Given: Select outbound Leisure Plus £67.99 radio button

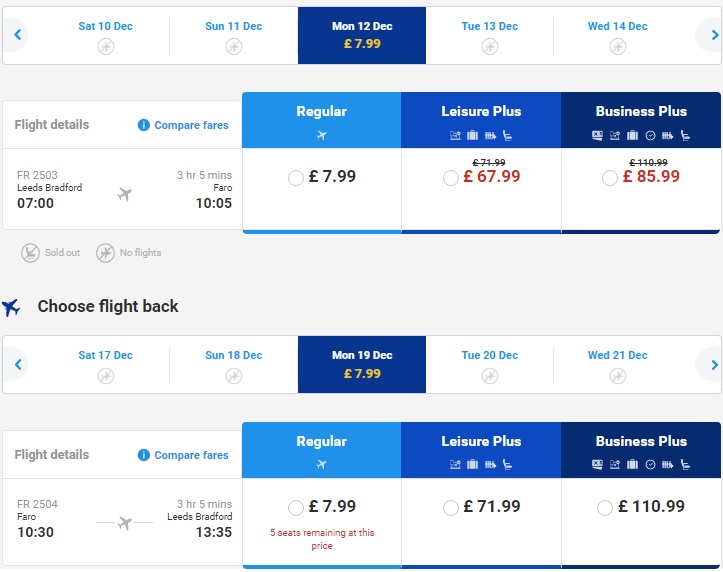Looking at the screenshot, I should 450,177.
